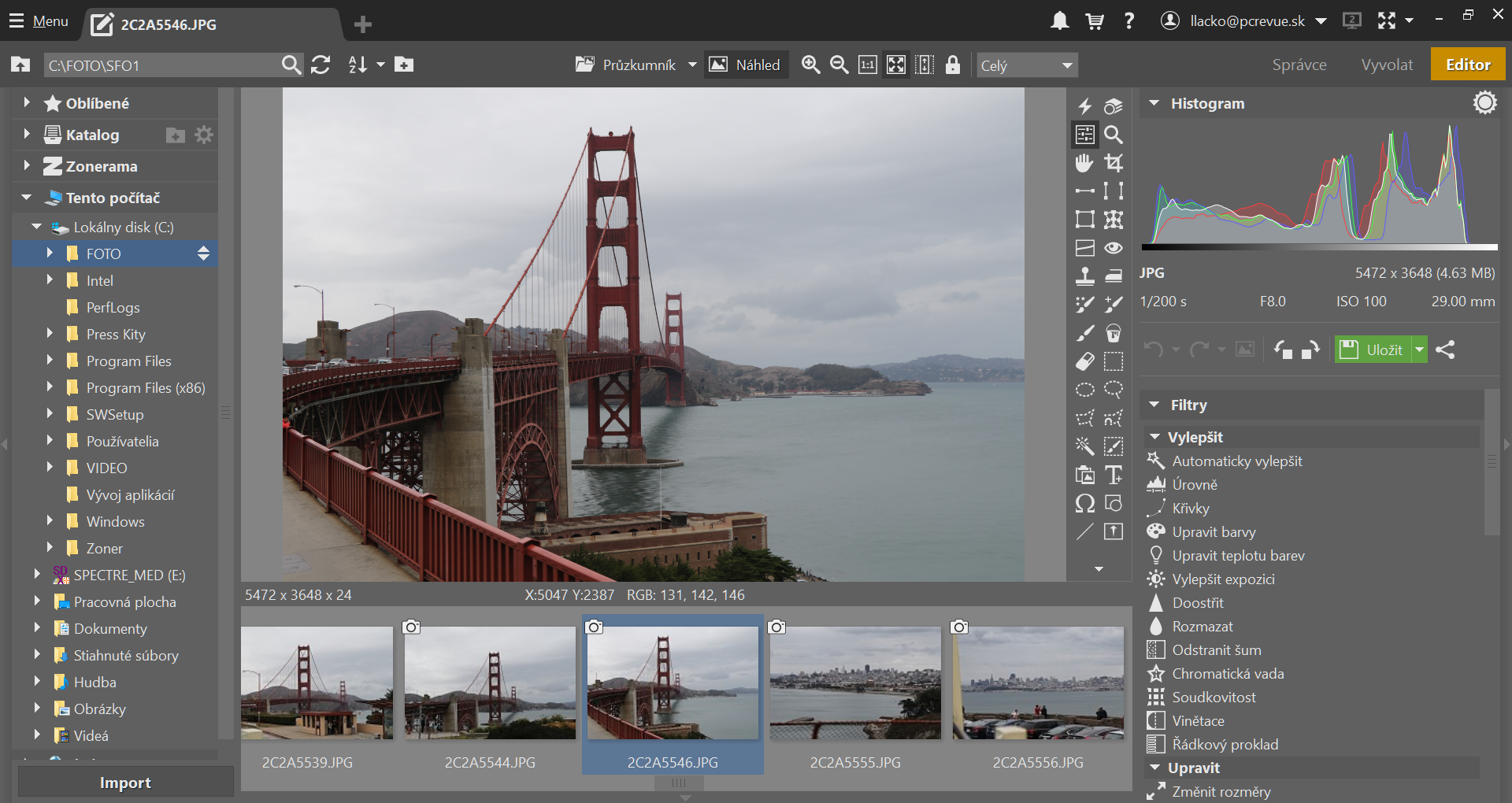Open notifications bell icon

pyautogui.click(x=1060, y=21)
